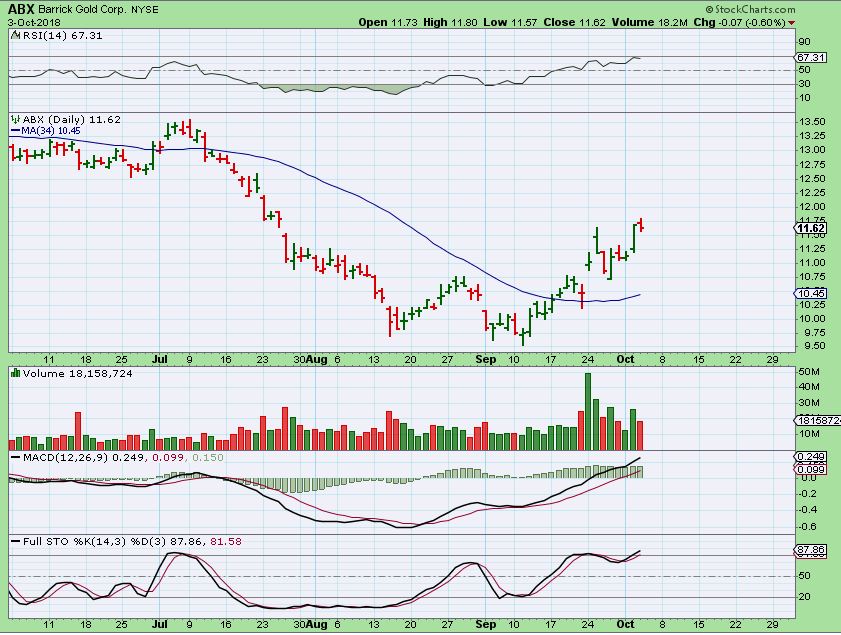Click '30Aug' on the date axis under price chart

311,359
